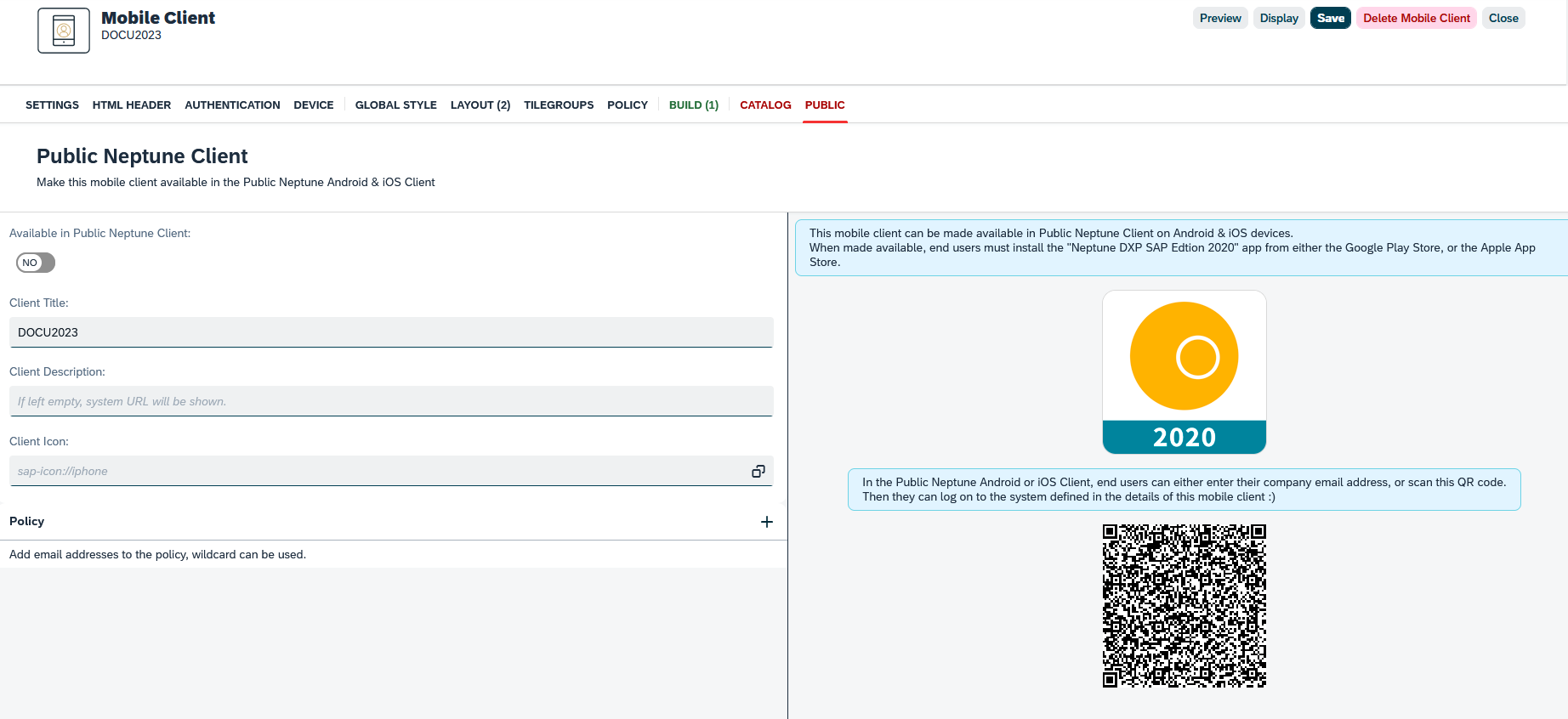Select the PUBLIC tab
Screen dimensions: 1568x719
825,105
